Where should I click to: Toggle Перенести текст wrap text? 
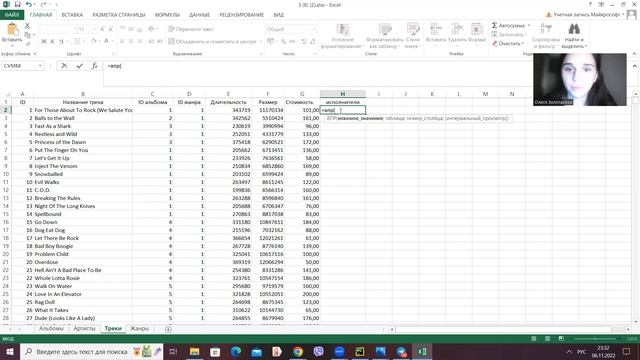[191, 29]
